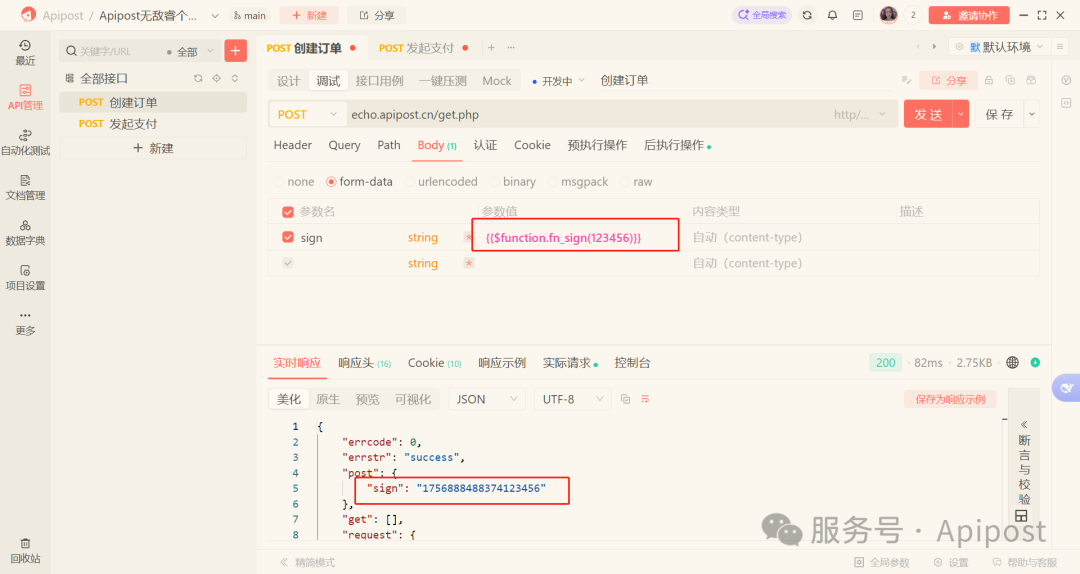The height and width of the screenshot is (574, 1080).
Task: Open 项目设置 sidebar section
Action: 25,277
